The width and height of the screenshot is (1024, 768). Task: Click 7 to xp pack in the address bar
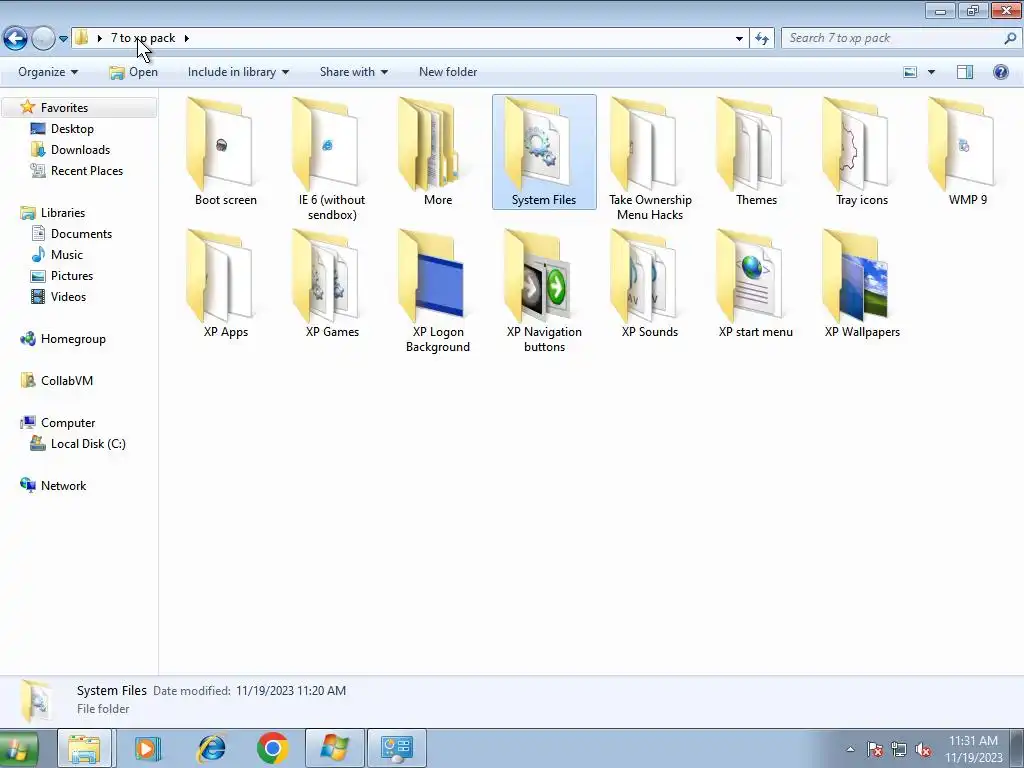pos(143,38)
